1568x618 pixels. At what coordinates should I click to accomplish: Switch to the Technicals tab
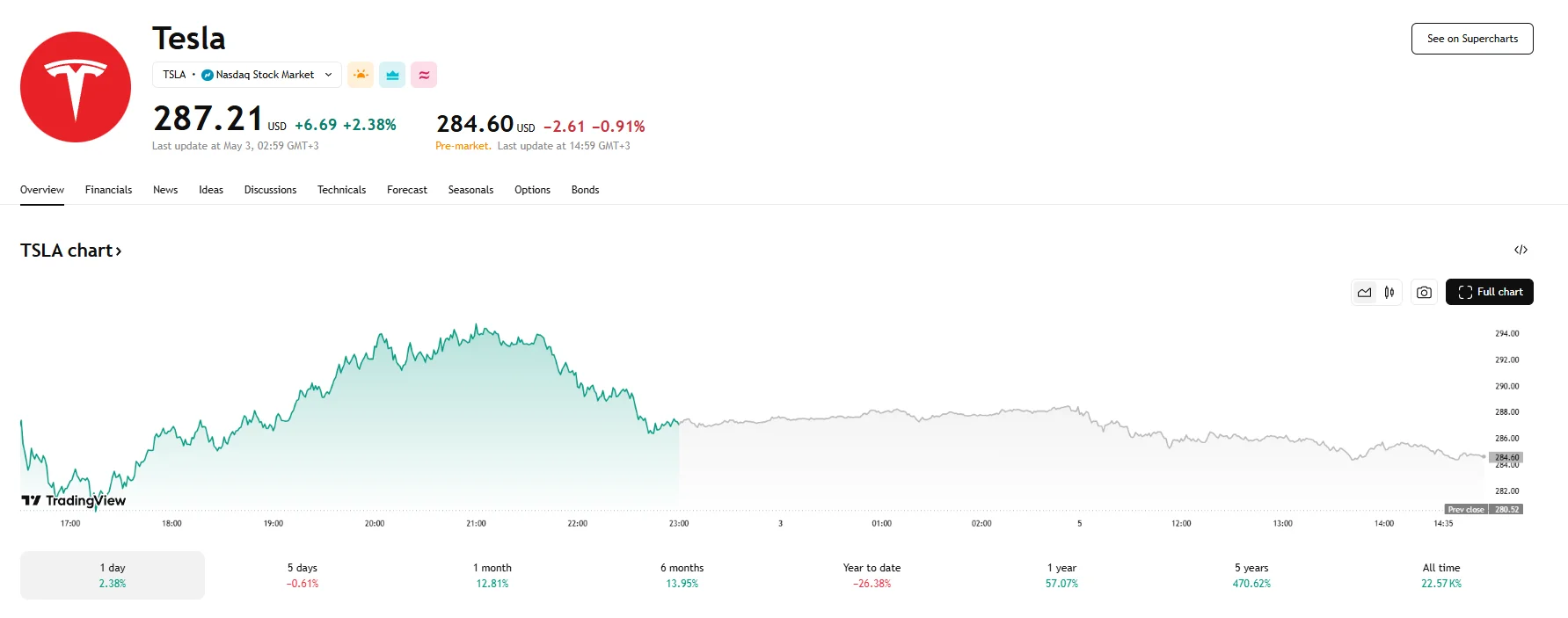(341, 190)
